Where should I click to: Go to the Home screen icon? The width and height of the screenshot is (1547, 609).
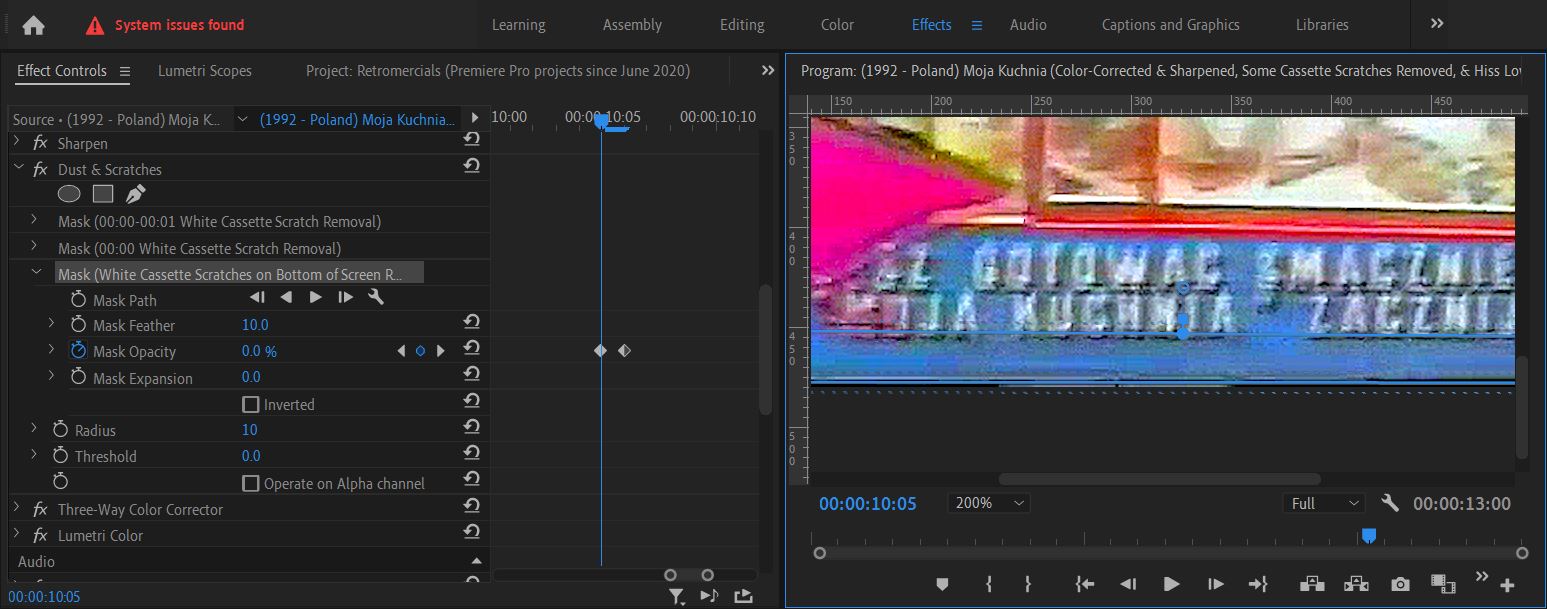coord(33,25)
